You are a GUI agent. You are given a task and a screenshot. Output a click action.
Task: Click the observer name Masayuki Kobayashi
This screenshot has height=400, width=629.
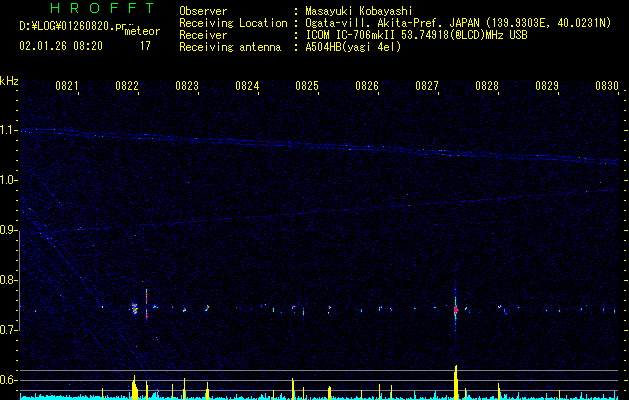click(359, 11)
